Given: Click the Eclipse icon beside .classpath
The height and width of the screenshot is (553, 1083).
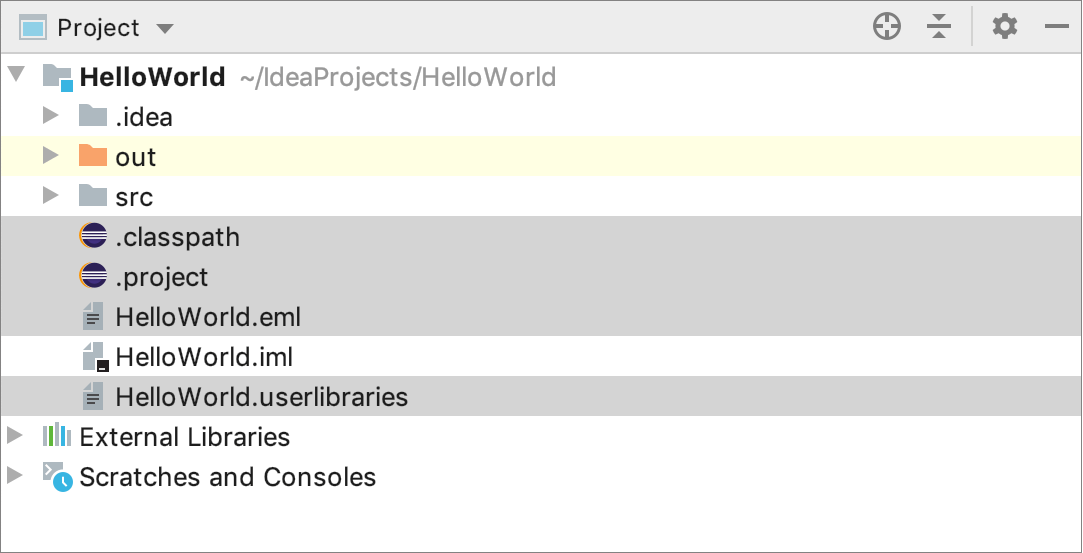Looking at the screenshot, I should (x=93, y=237).
